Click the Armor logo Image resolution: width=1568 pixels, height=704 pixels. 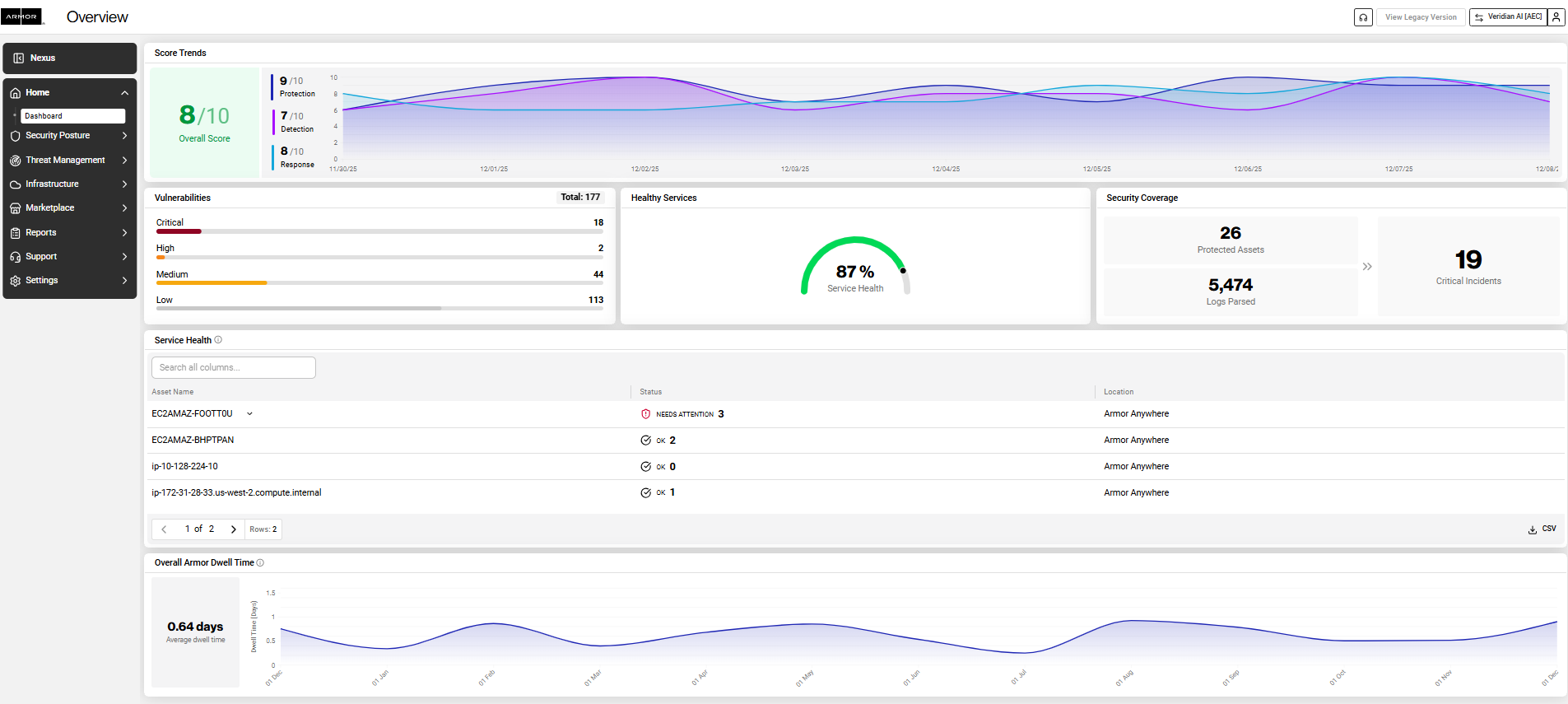coord(22,16)
